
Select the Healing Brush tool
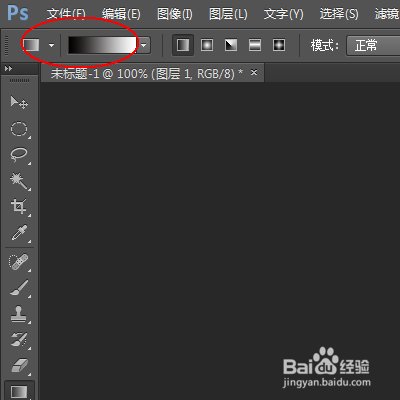pos(19,262)
